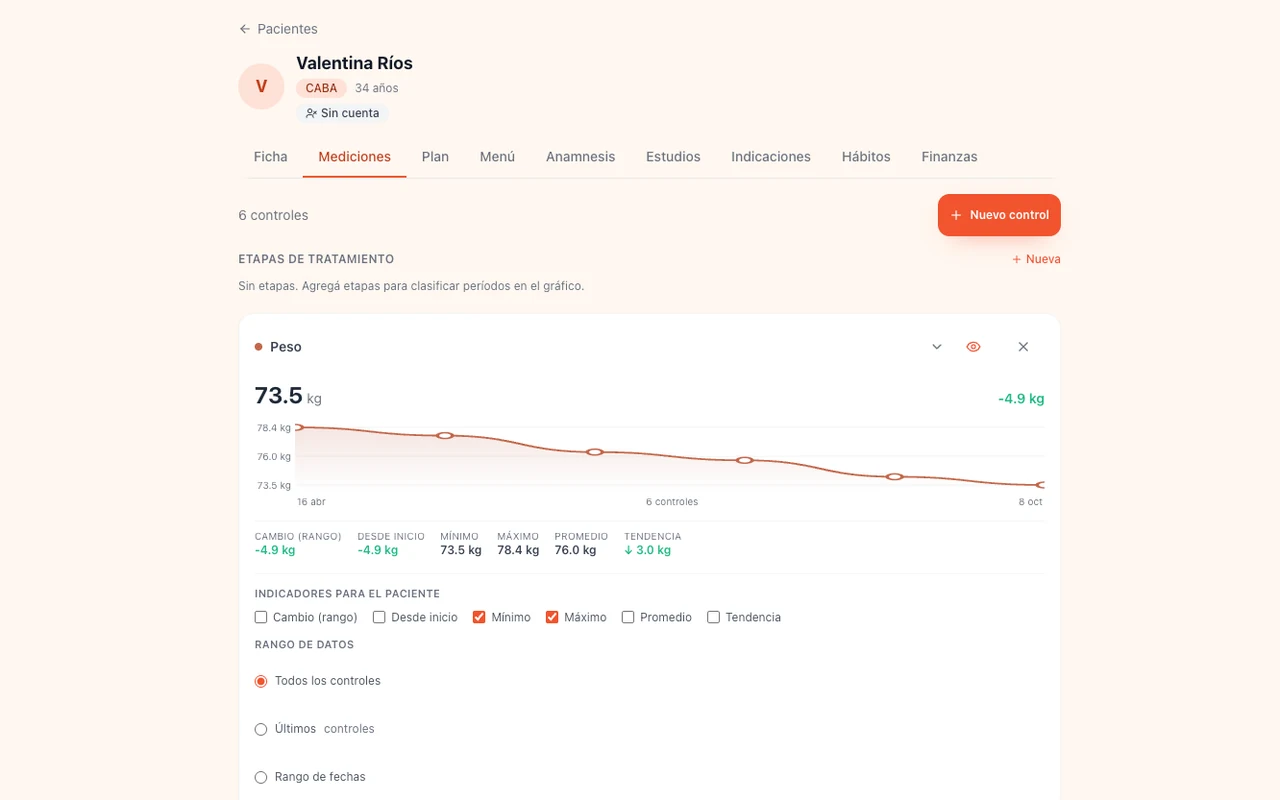
Task: Click the Tendencia 3.0 kg value
Action: click(647, 550)
